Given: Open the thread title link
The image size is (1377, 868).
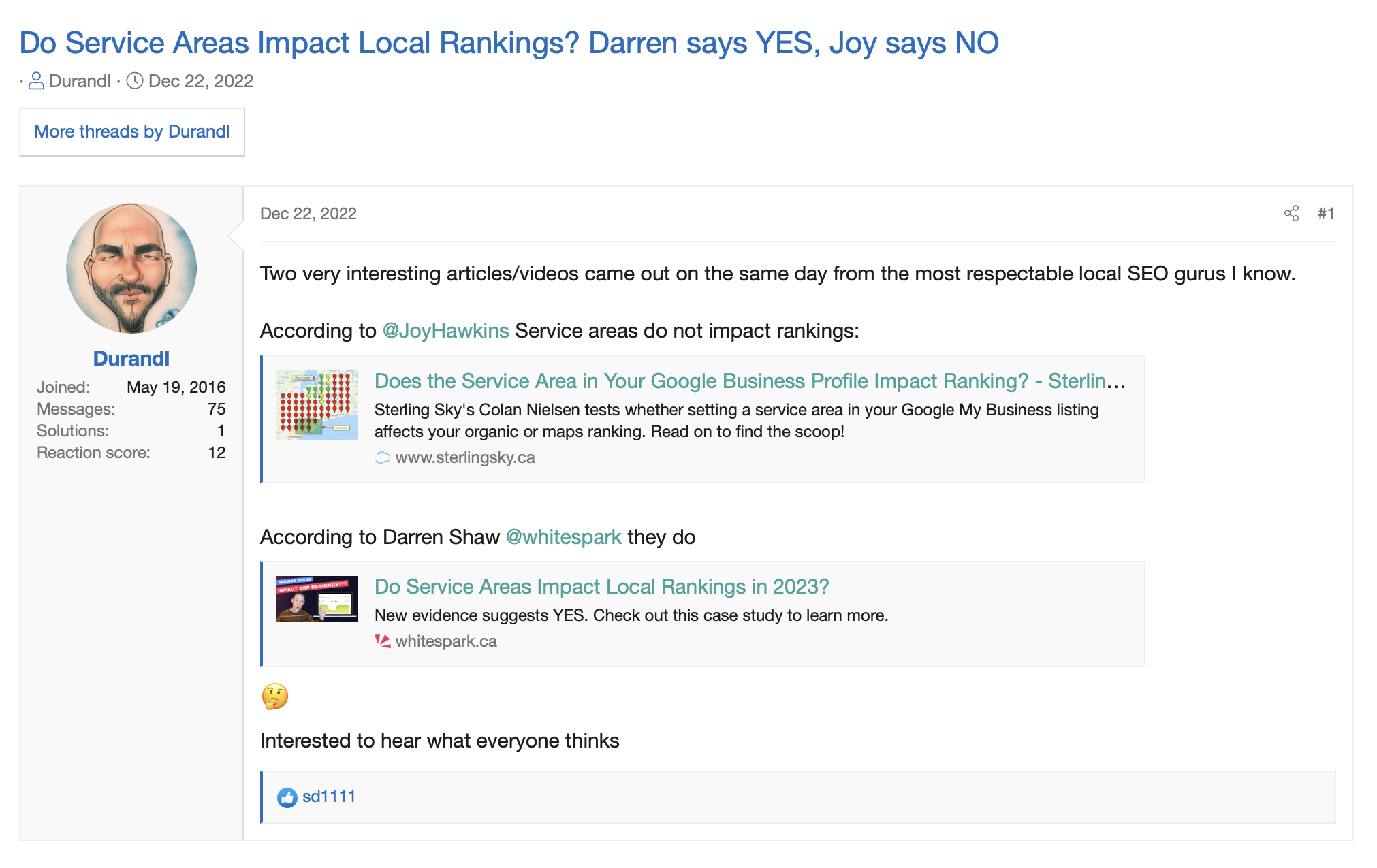Looking at the screenshot, I should click(x=509, y=43).
